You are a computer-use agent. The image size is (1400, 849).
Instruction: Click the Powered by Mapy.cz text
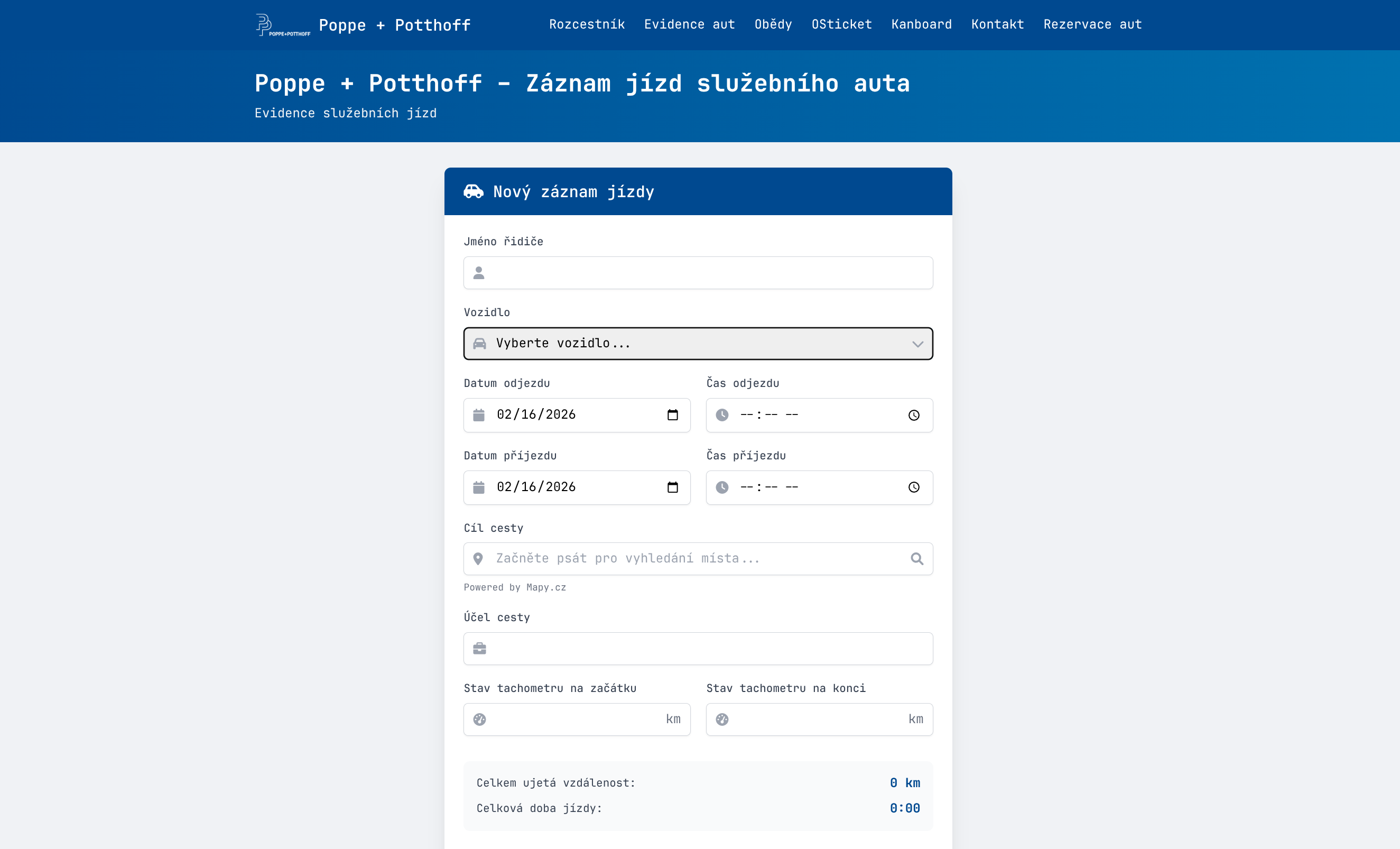click(515, 588)
